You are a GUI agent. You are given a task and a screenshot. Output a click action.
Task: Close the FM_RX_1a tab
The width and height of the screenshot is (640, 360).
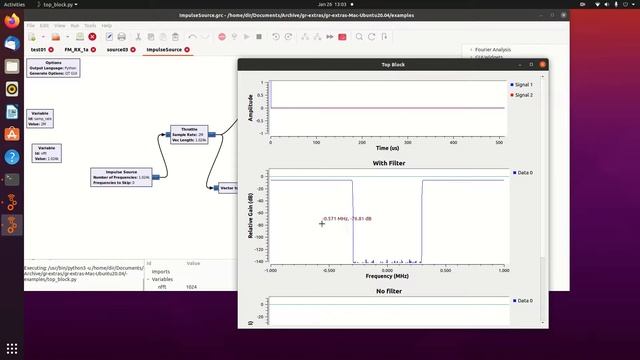(93, 49)
